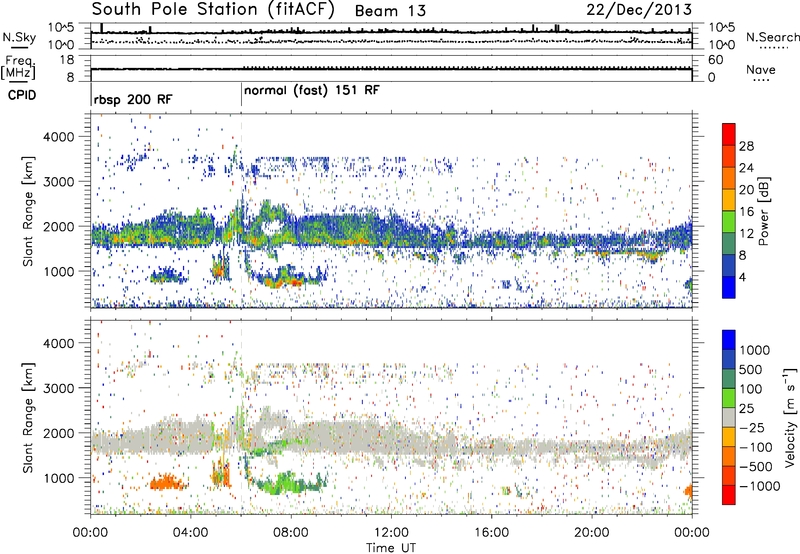Image resolution: width=800 pixels, height=554 pixels.
Task: Click the 20:00 time axis label
Action: [x=592, y=533]
